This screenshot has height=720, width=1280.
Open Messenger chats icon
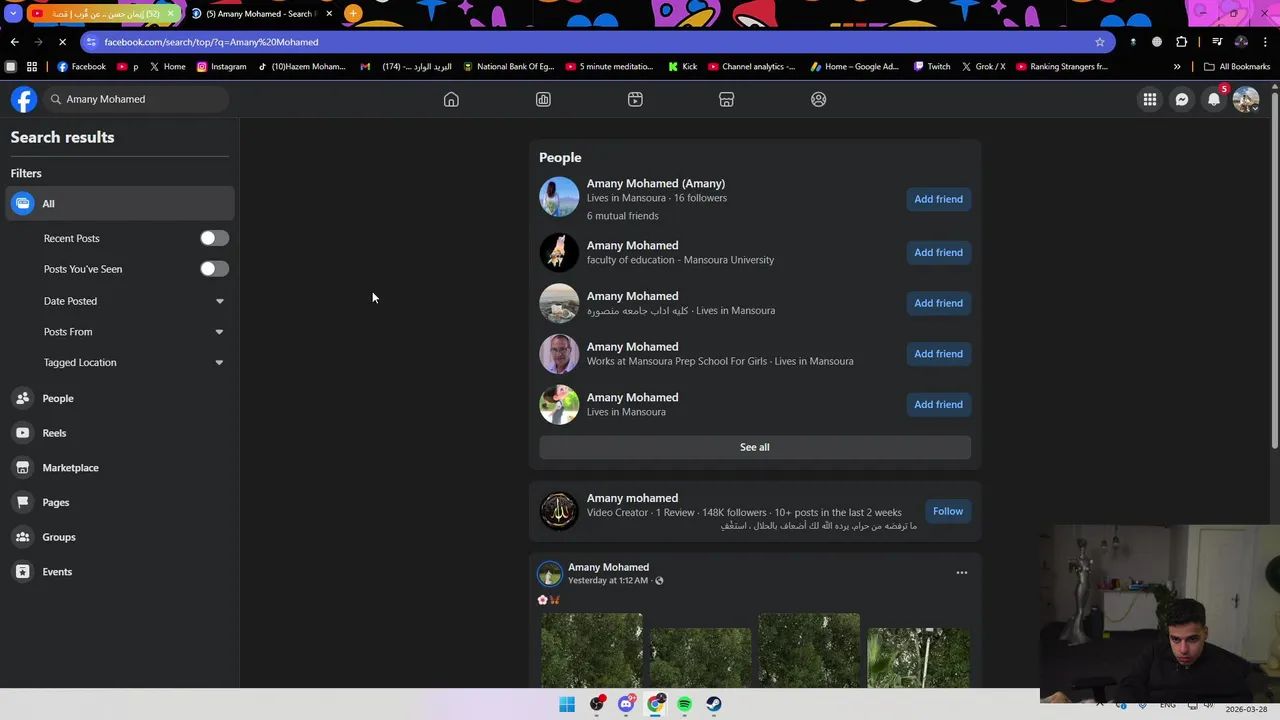pos(1182,99)
